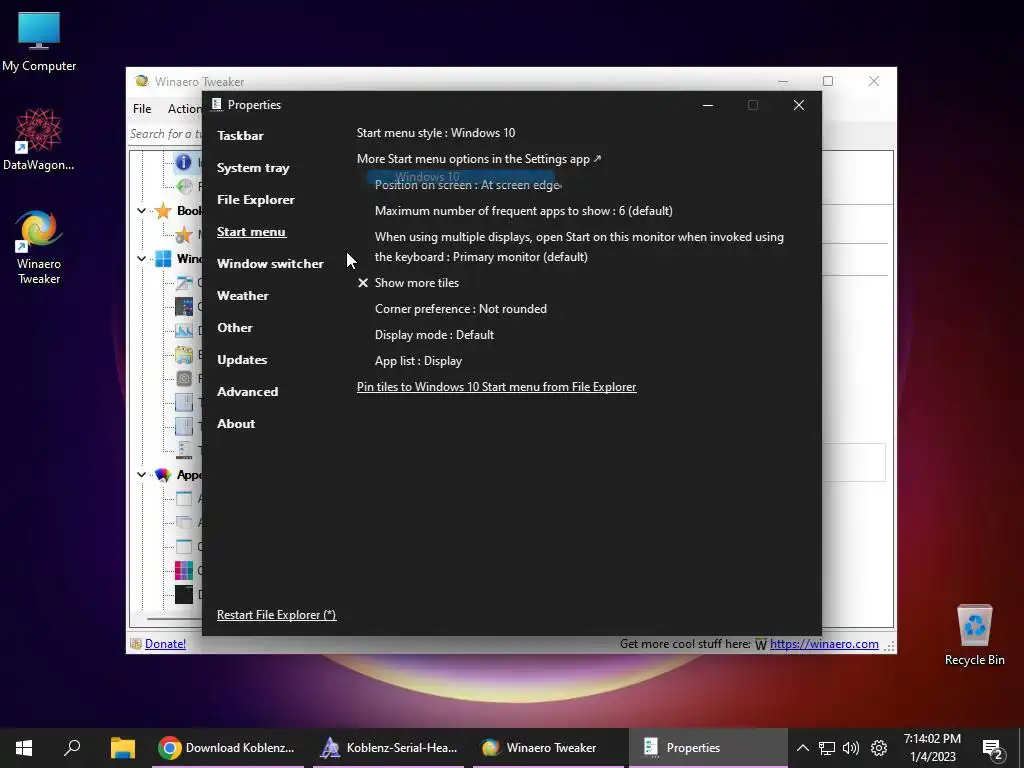Viewport: 1024px width, 768px height.
Task: Switch to the Chrome Download Koblenz taskbar item
Action: [x=227, y=748]
